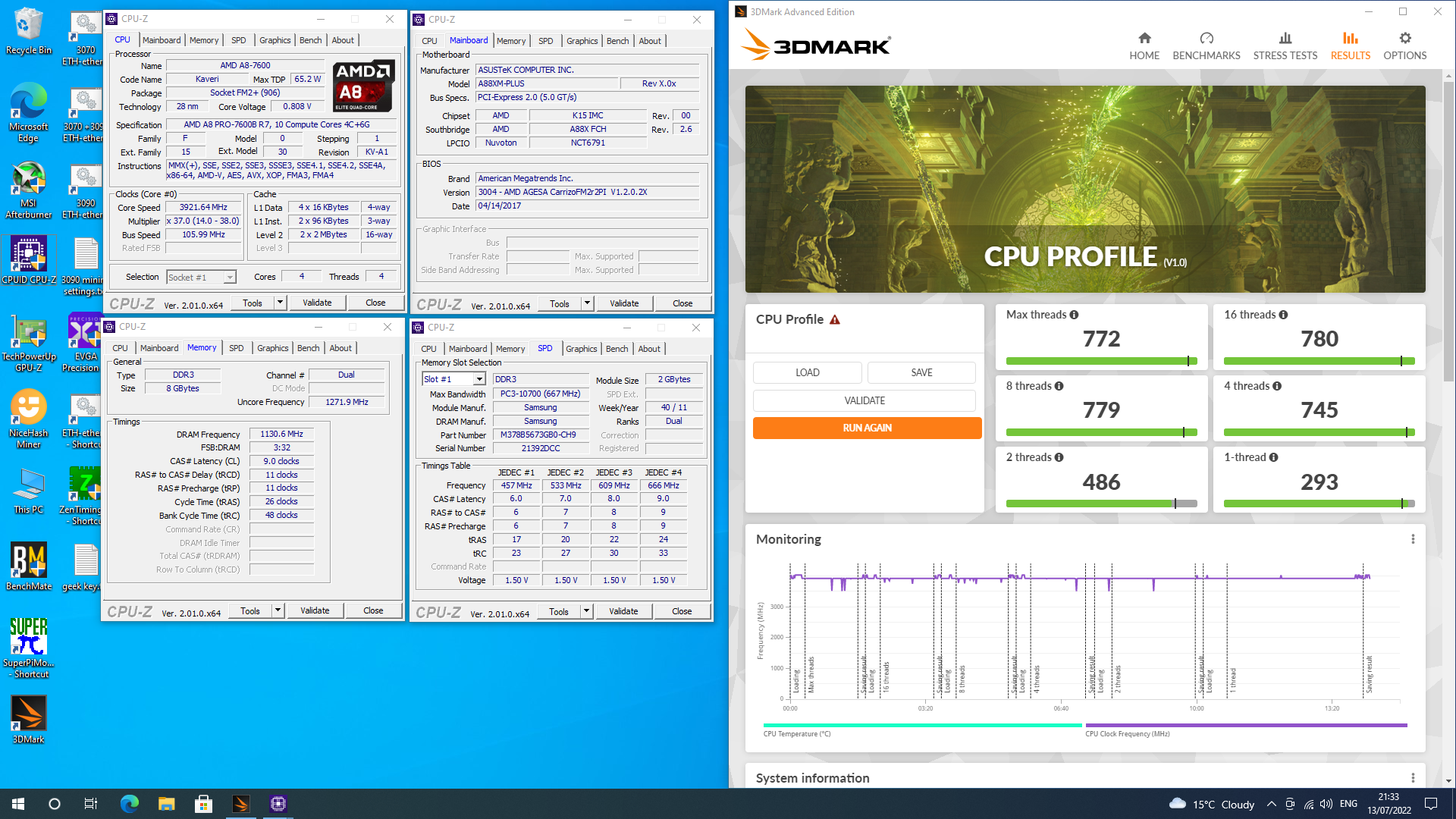Click 4 threads score progress bar
The height and width of the screenshot is (819, 1456).
1319,432
